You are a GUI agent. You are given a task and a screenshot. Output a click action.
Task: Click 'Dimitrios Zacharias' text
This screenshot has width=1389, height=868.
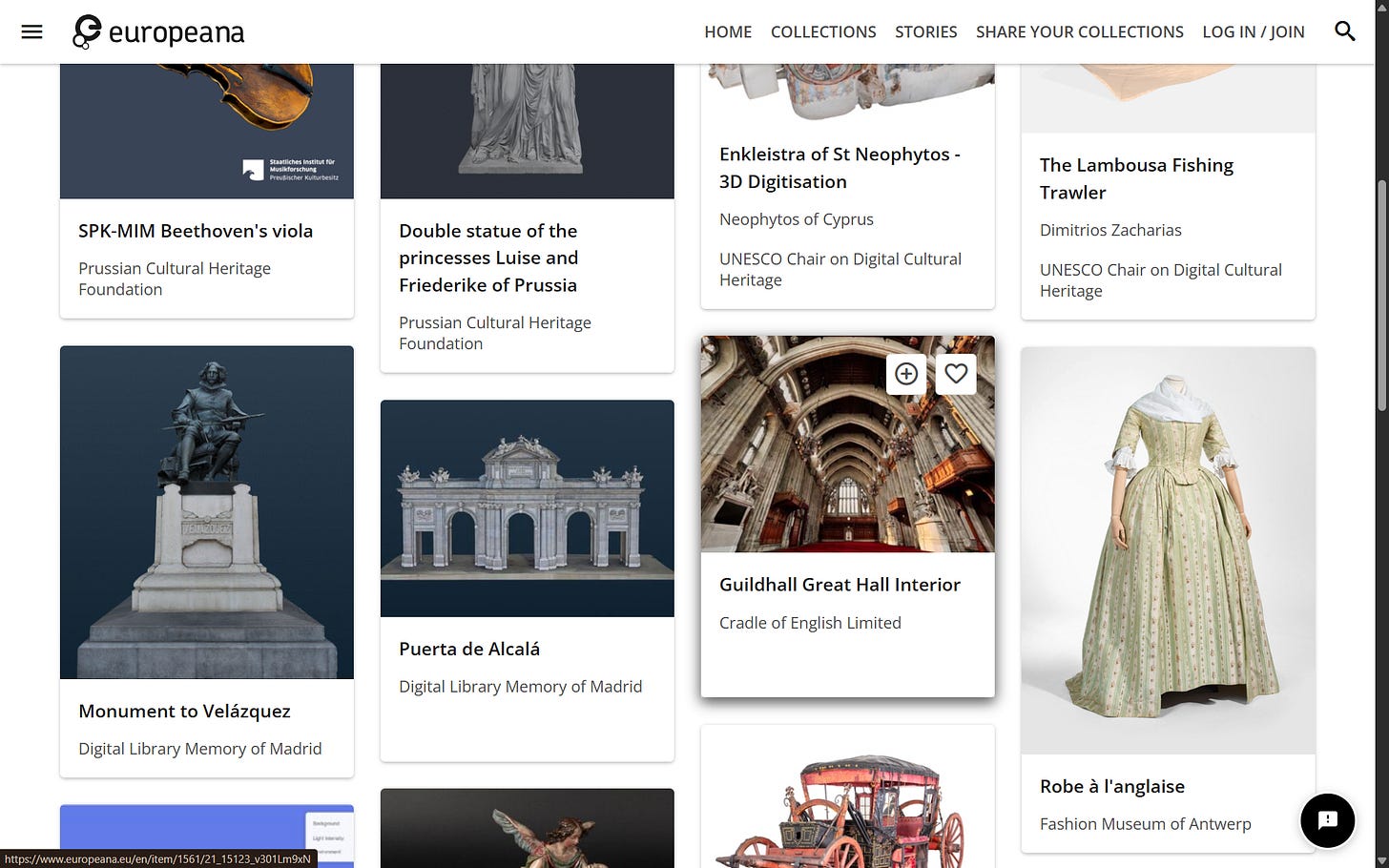tap(1110, 230)
